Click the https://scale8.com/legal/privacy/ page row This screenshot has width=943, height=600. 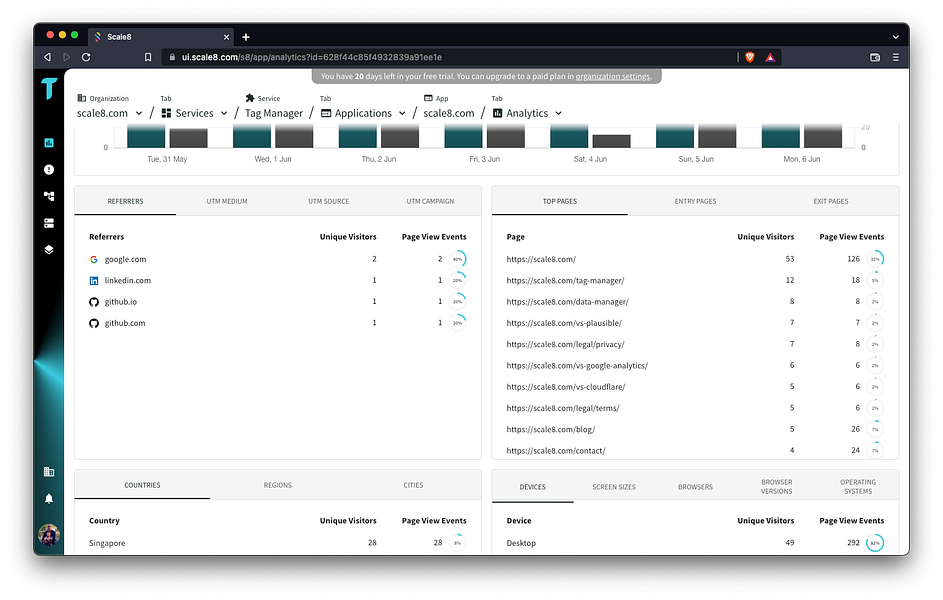click(695, 344)
